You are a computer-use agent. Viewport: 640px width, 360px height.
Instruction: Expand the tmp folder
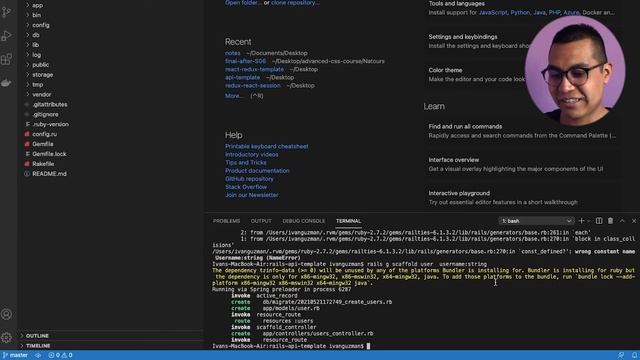pyautogui.click(x=38, y=84)
